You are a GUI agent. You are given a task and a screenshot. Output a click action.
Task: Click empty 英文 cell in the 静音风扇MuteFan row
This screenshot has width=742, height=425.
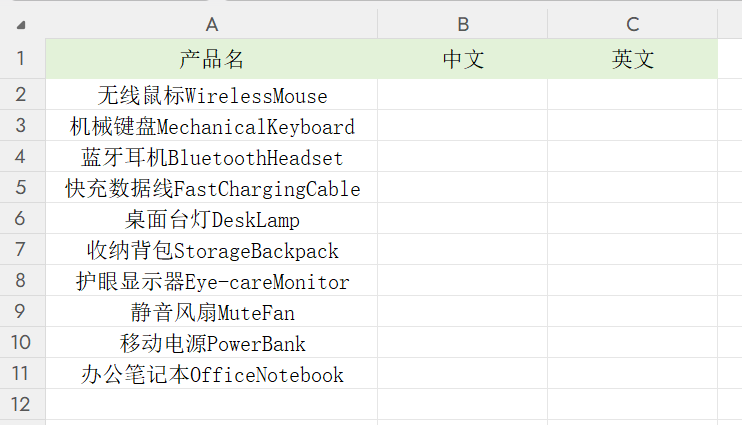pyautogui.click(x=632, y=313)
